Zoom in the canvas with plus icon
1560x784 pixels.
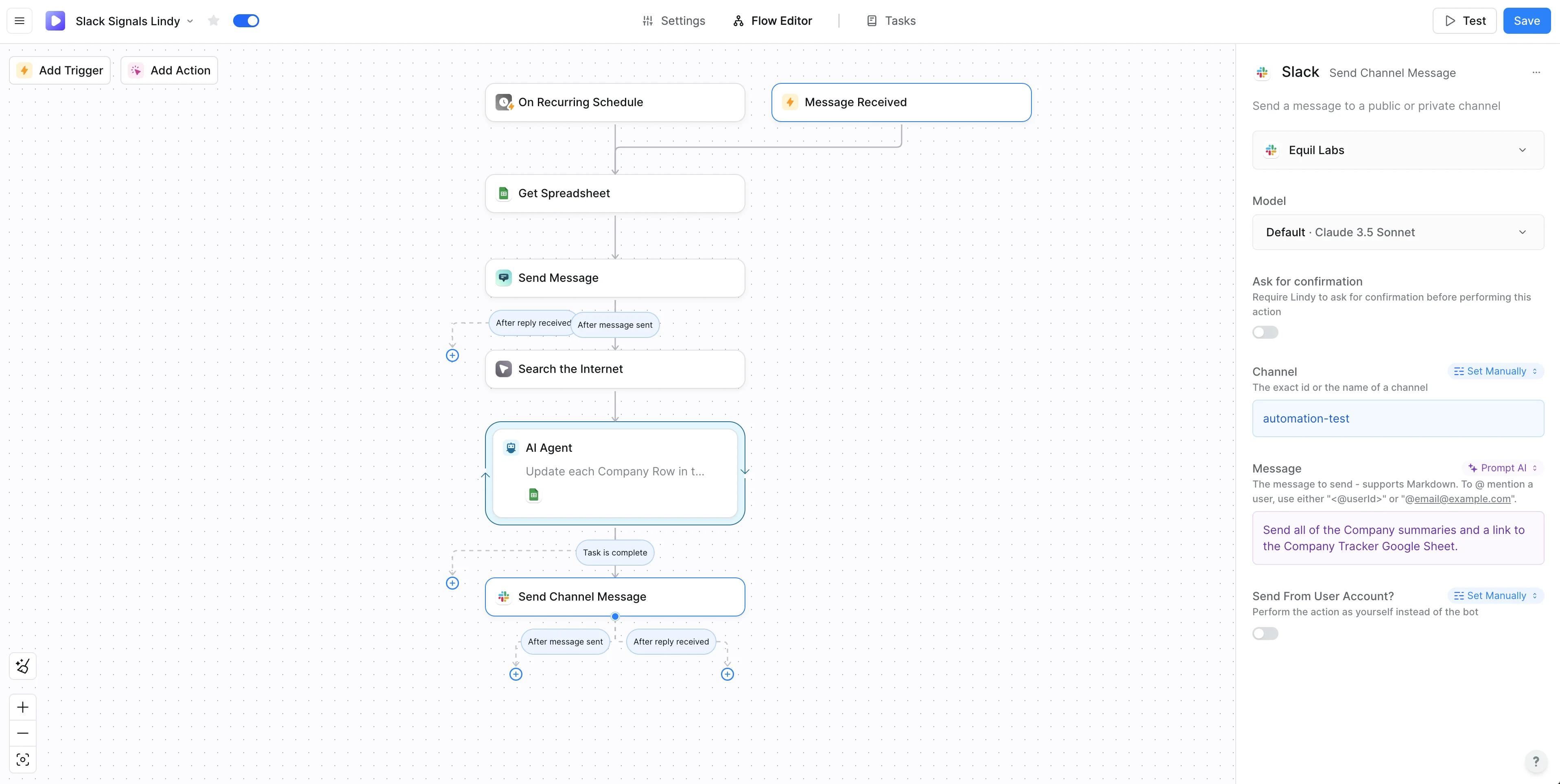click(x=23, y=707)
